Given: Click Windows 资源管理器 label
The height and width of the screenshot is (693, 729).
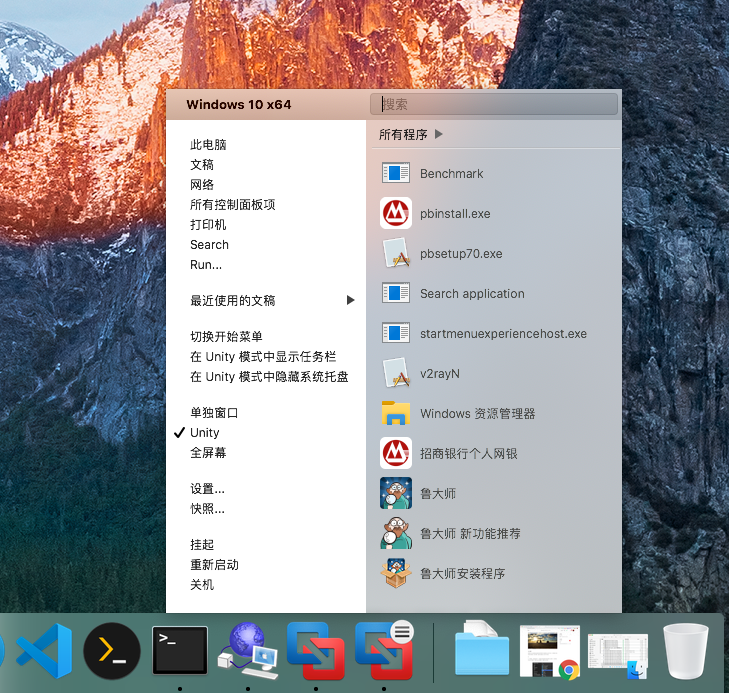Looking at the screenshot, I should [x=477, y=413].
